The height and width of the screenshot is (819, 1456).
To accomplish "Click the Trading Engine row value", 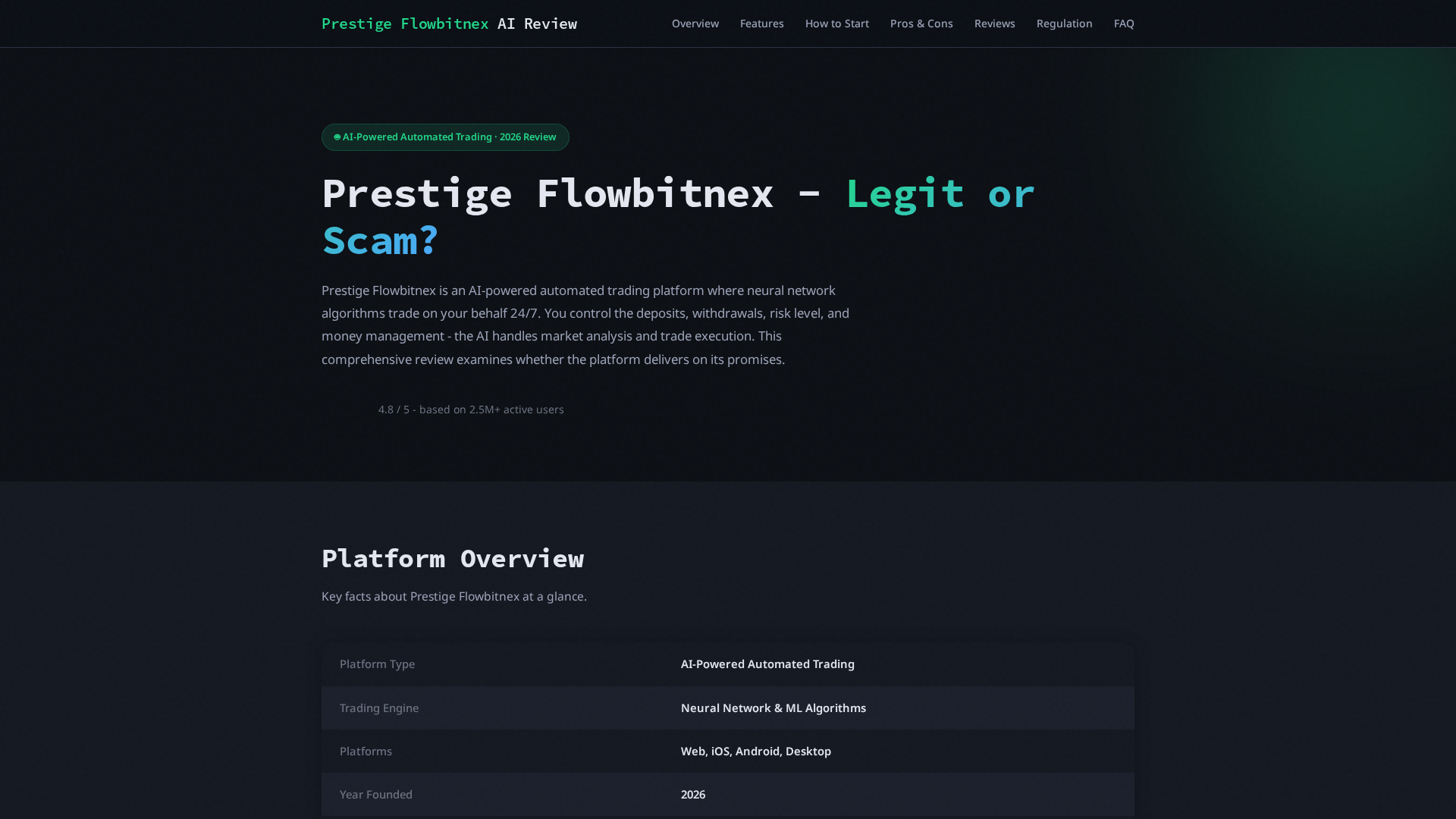I will 773,708.
